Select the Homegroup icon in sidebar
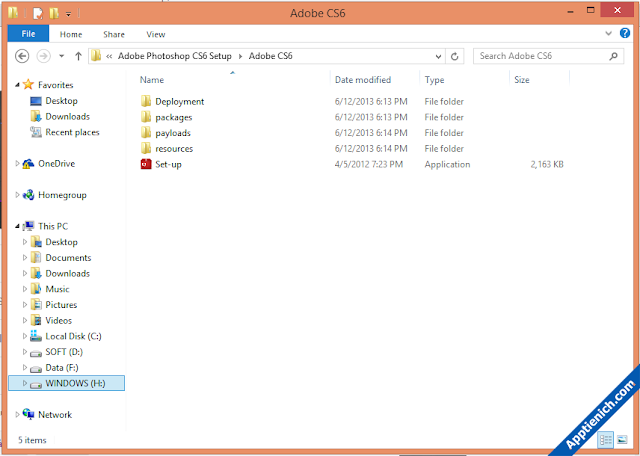Viewport: 640px width, 456px height. (28, 195)
